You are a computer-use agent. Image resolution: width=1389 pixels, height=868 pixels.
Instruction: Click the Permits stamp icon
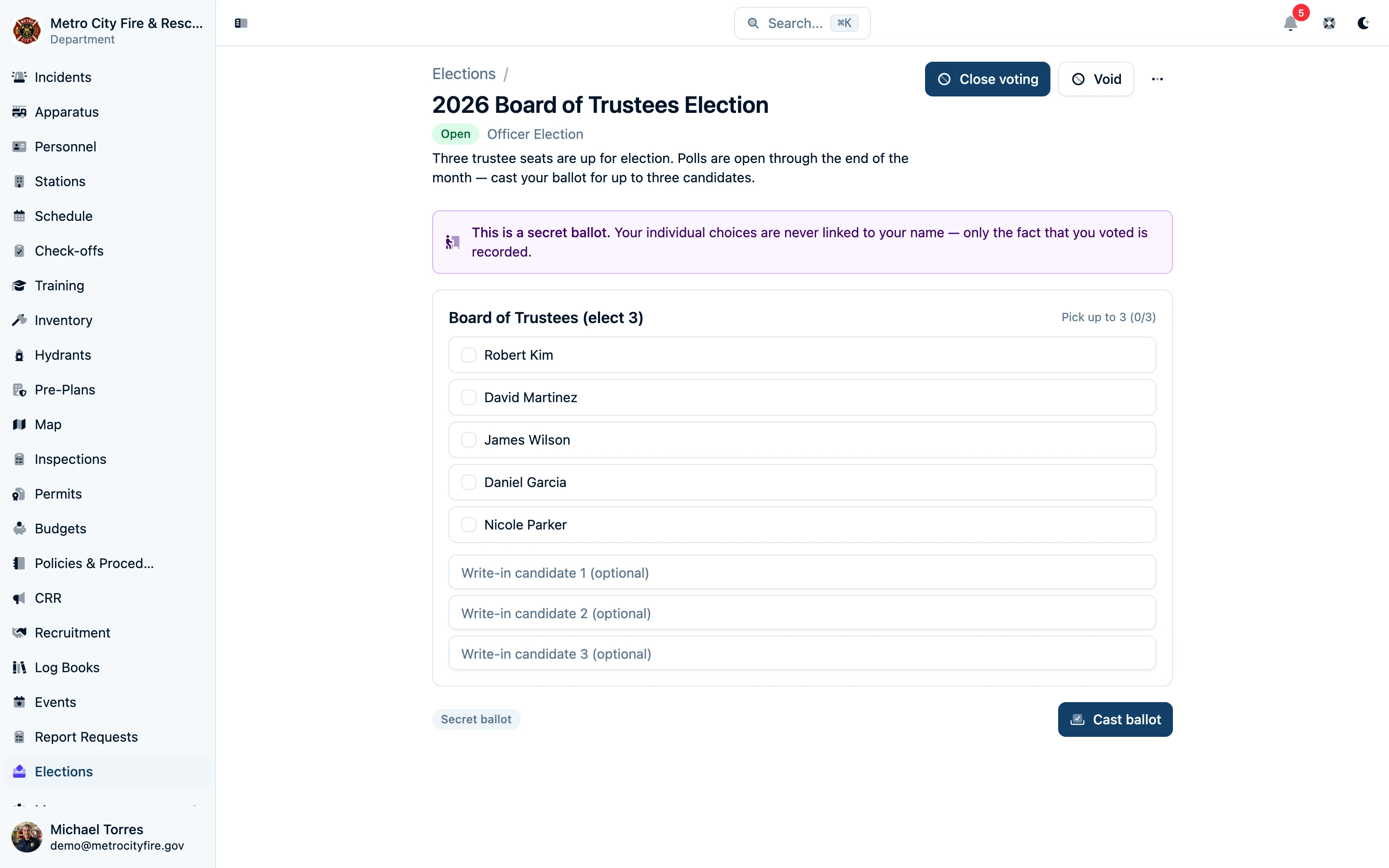click(19, 494)
